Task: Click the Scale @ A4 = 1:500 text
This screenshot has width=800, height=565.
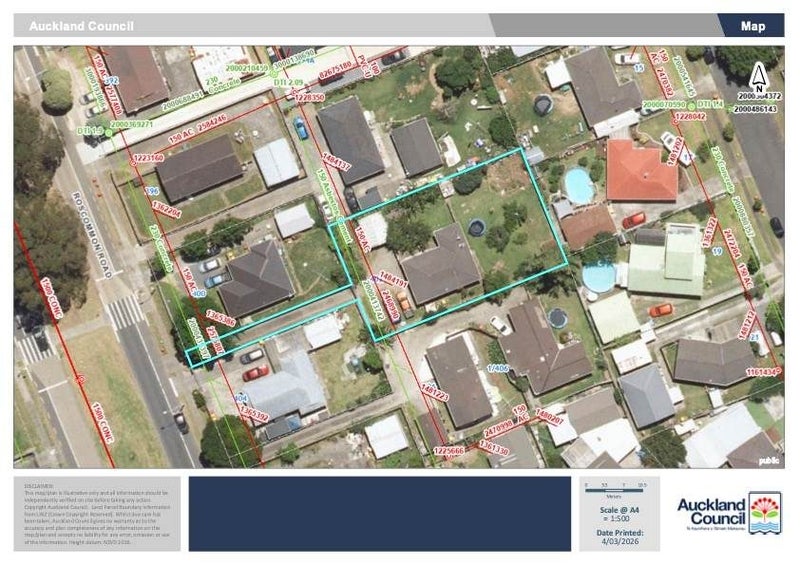Action: click(x=619, y=514)
